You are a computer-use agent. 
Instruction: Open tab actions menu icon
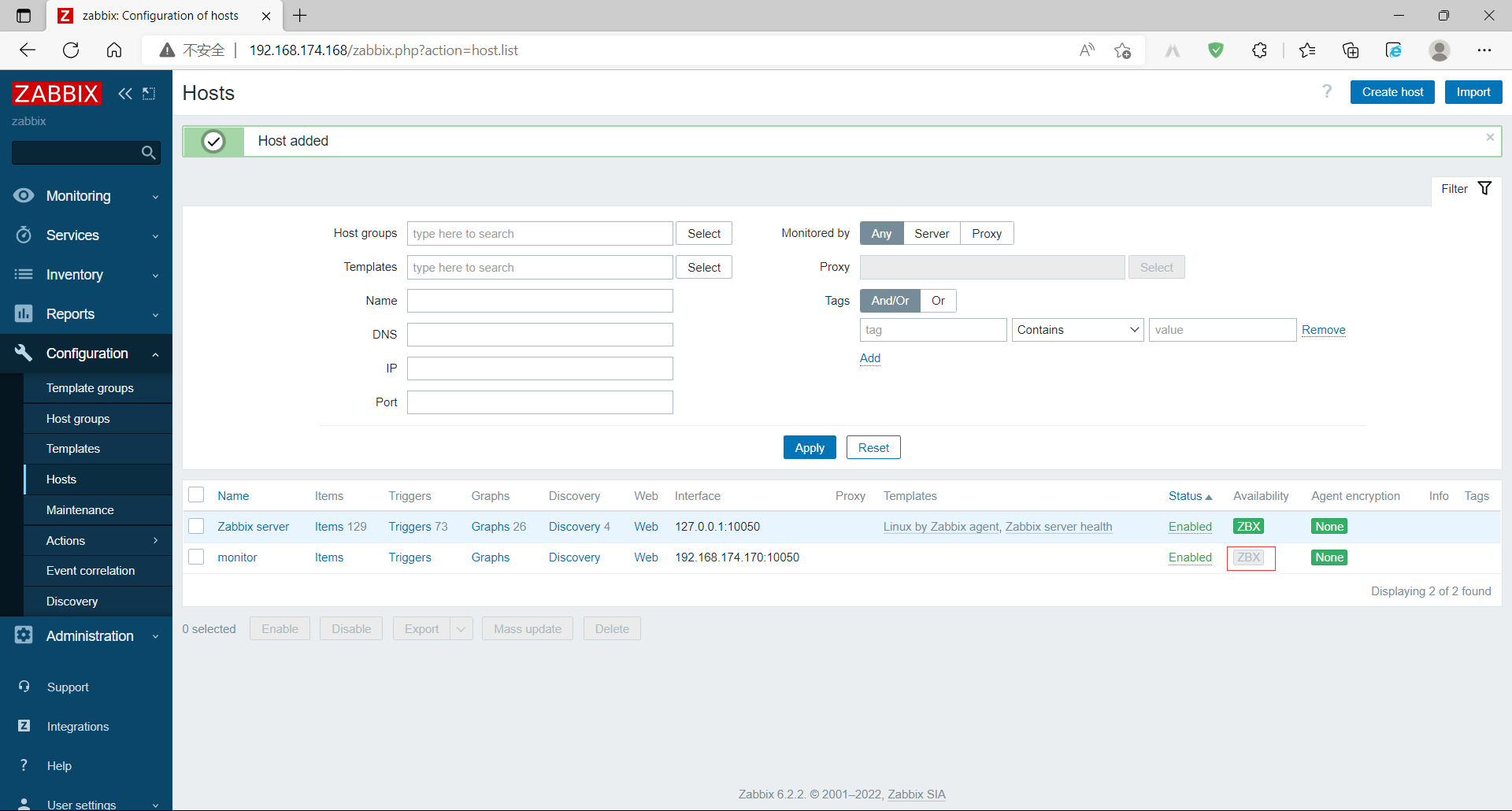click(24, 15)
